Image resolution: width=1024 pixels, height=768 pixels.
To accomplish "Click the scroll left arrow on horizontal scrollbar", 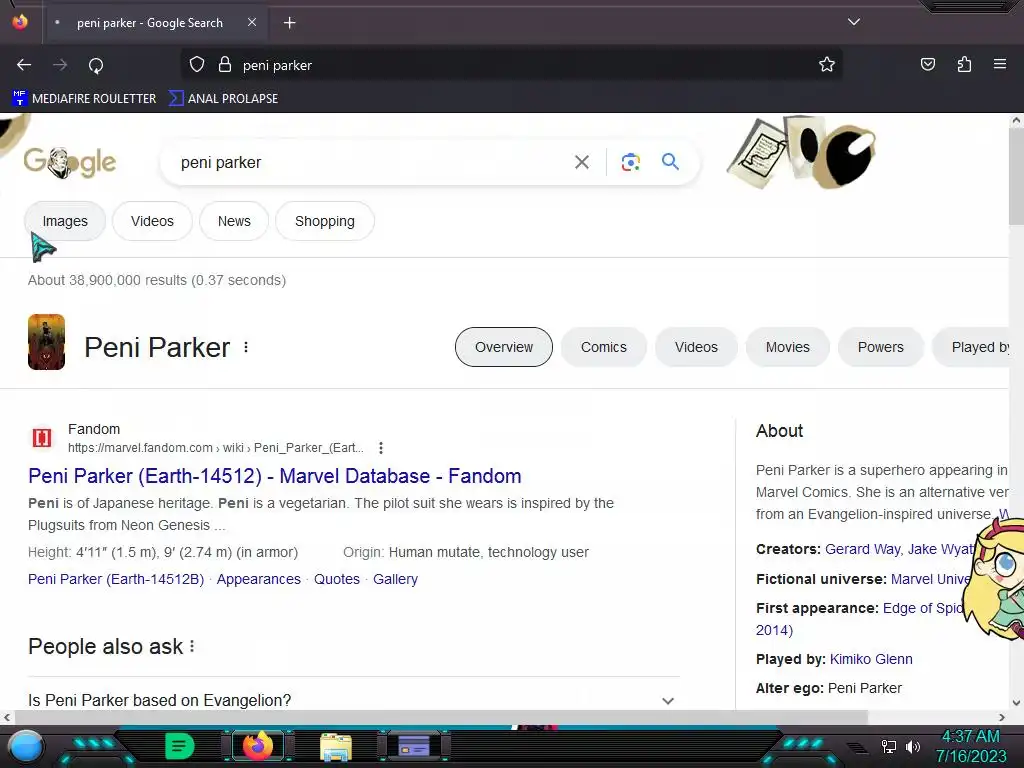I will click(x=7, y=718).
